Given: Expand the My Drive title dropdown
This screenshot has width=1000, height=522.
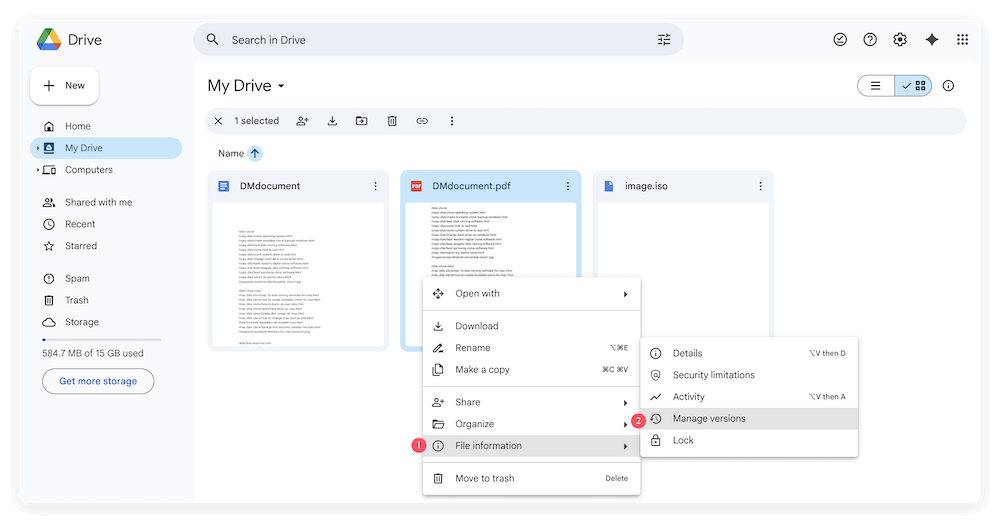Looking at the screenshot, I should pyautogui.click(x=282, y=87).
